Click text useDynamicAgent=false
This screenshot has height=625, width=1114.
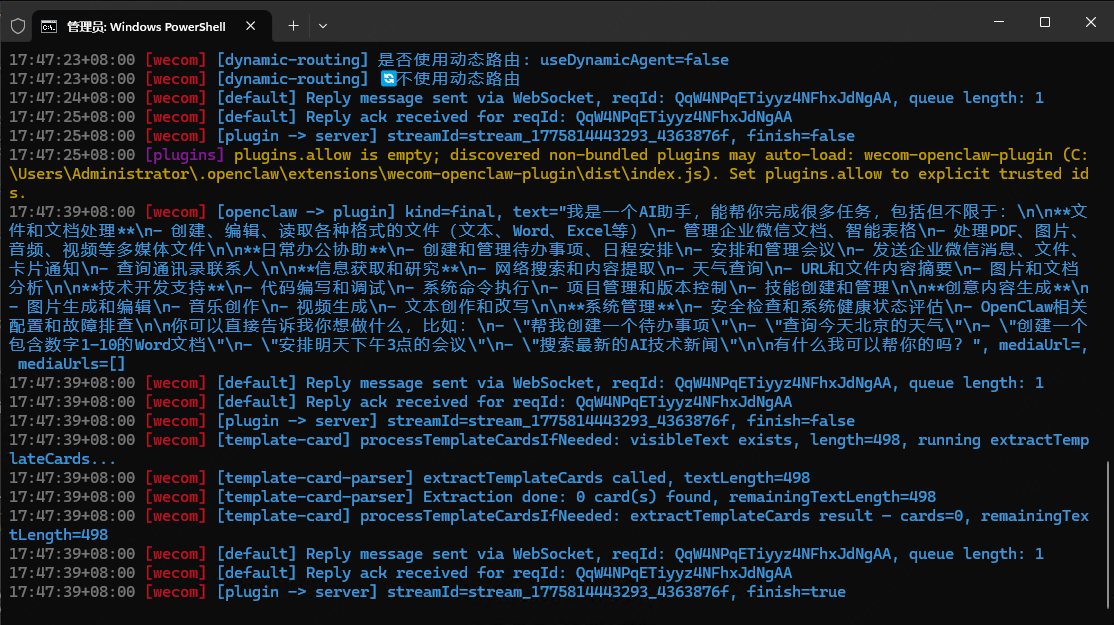pyautogui.click(x=634, y=60)
